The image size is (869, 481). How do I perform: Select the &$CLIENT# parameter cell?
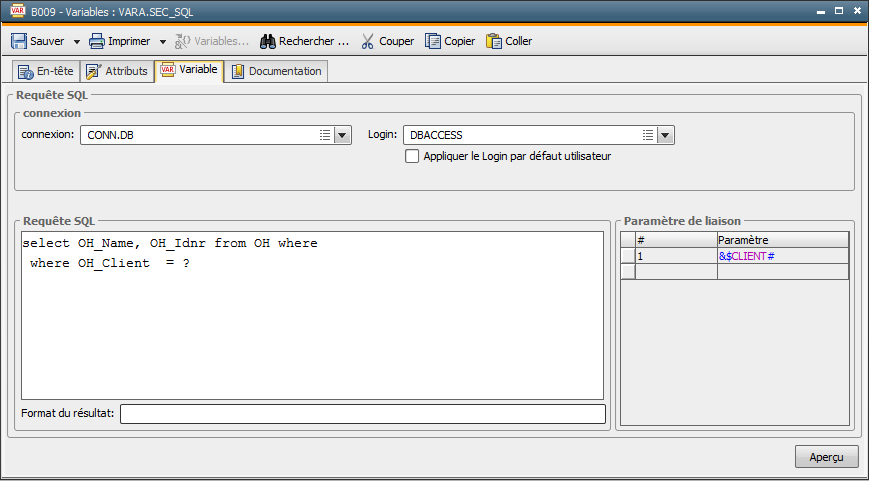pos(782,256)
